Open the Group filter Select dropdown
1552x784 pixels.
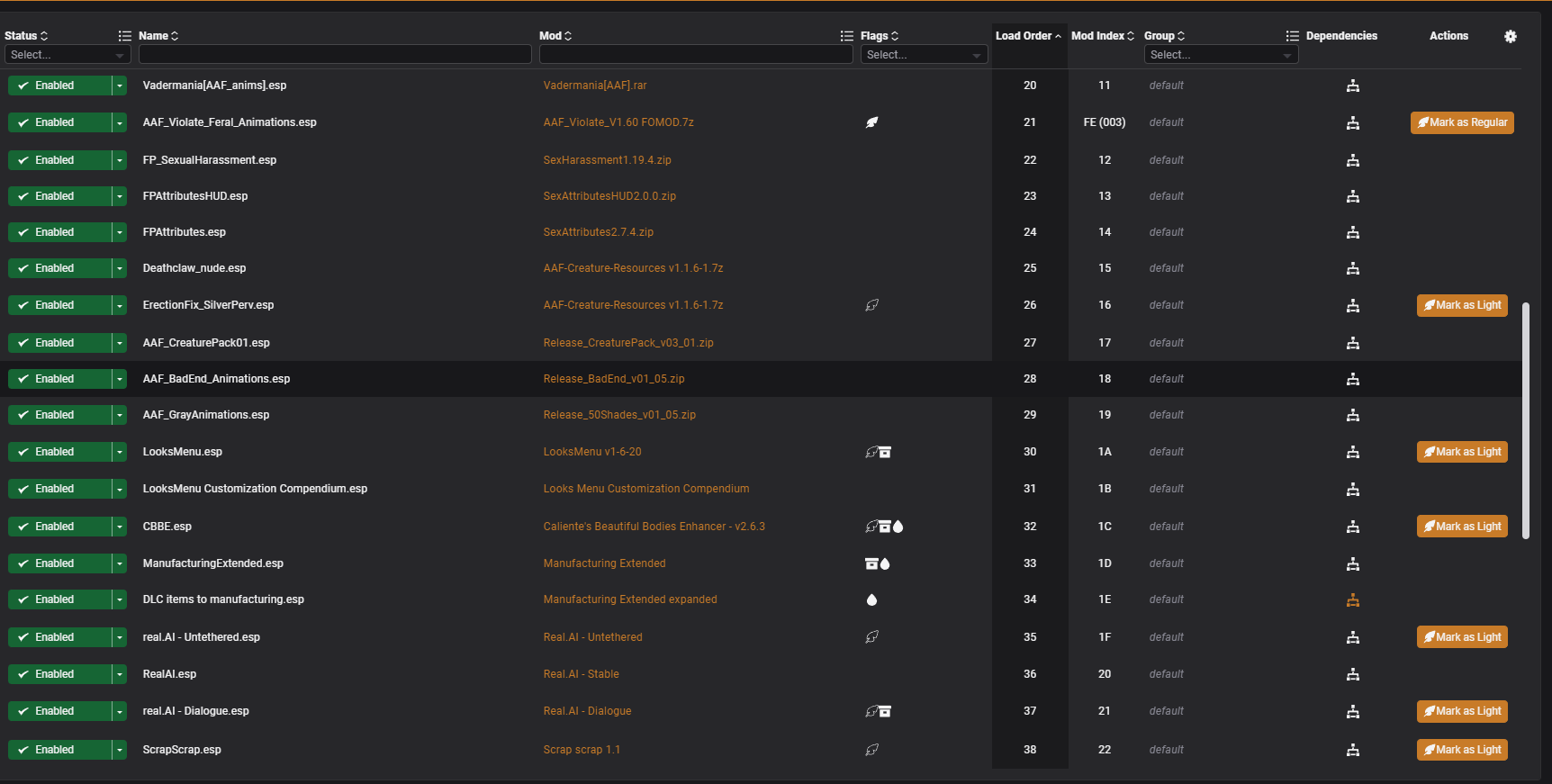pos(1220,55)
